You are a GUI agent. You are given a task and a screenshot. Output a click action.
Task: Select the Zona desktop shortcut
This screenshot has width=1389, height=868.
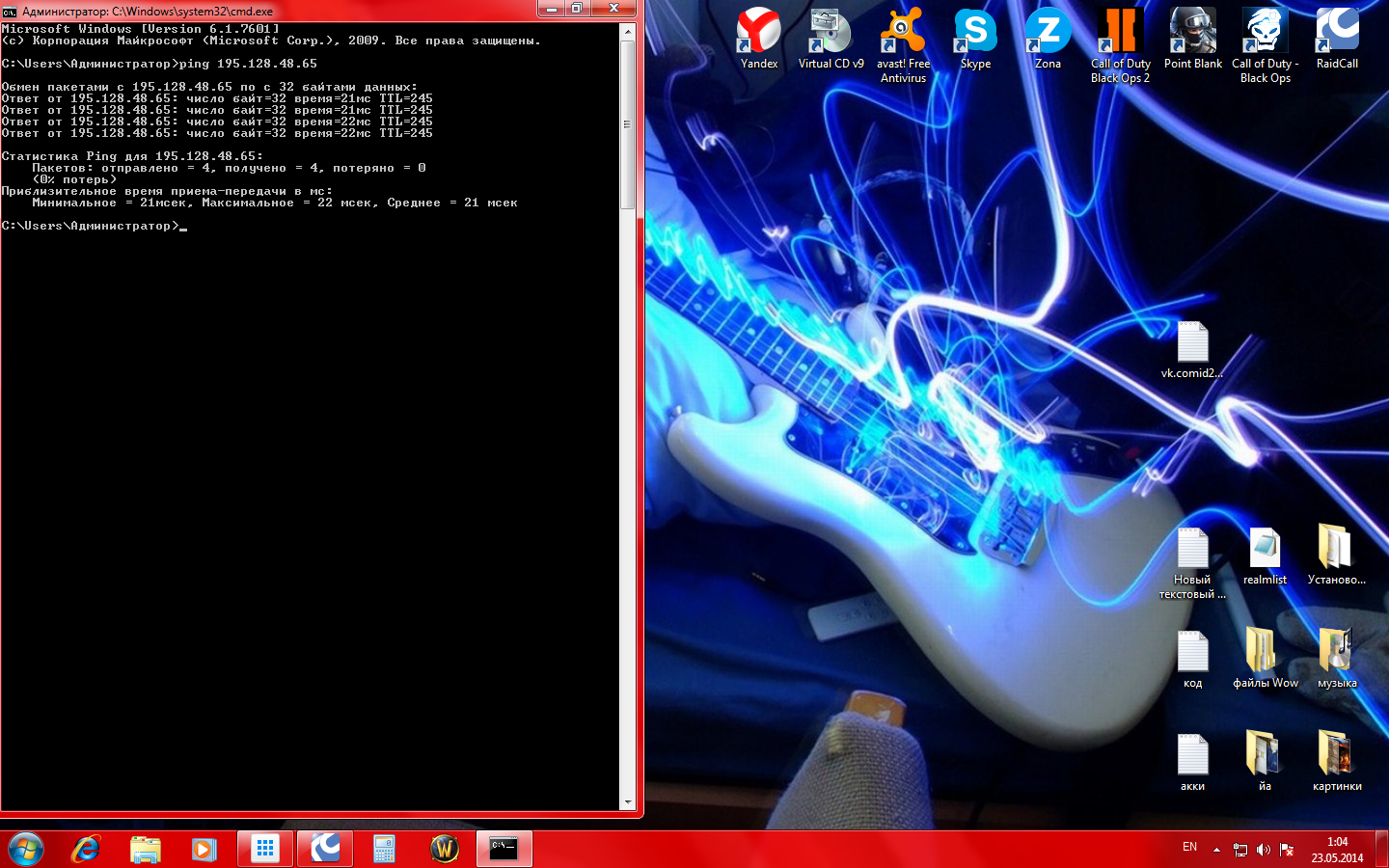pos(1048,39)
